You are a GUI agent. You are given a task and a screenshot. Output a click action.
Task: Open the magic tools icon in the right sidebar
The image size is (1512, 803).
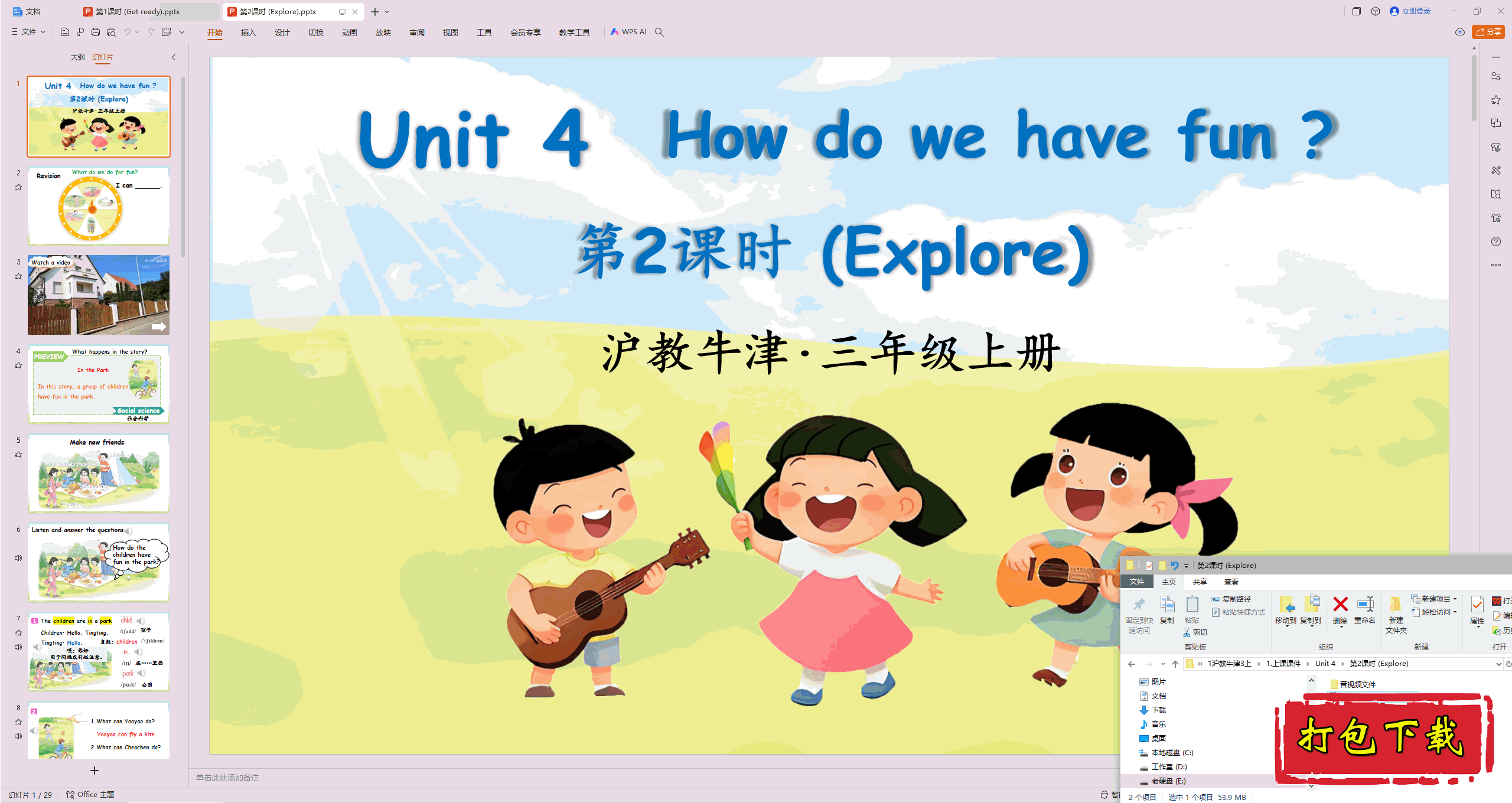click(x=1496, y=171)
